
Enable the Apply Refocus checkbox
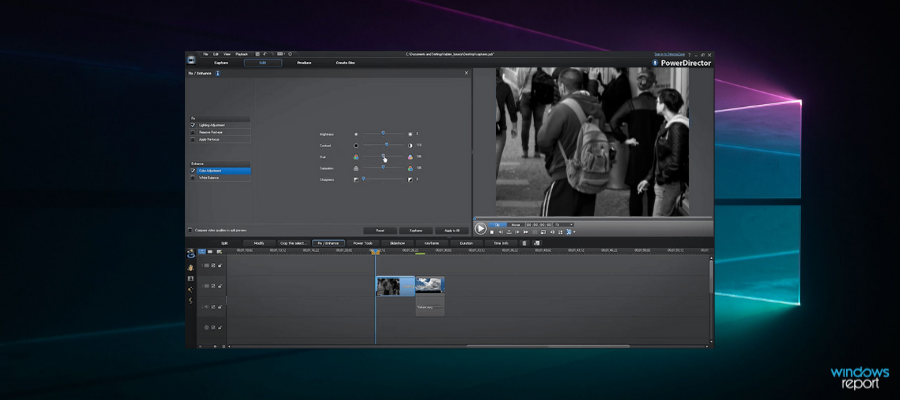point(193,139)
